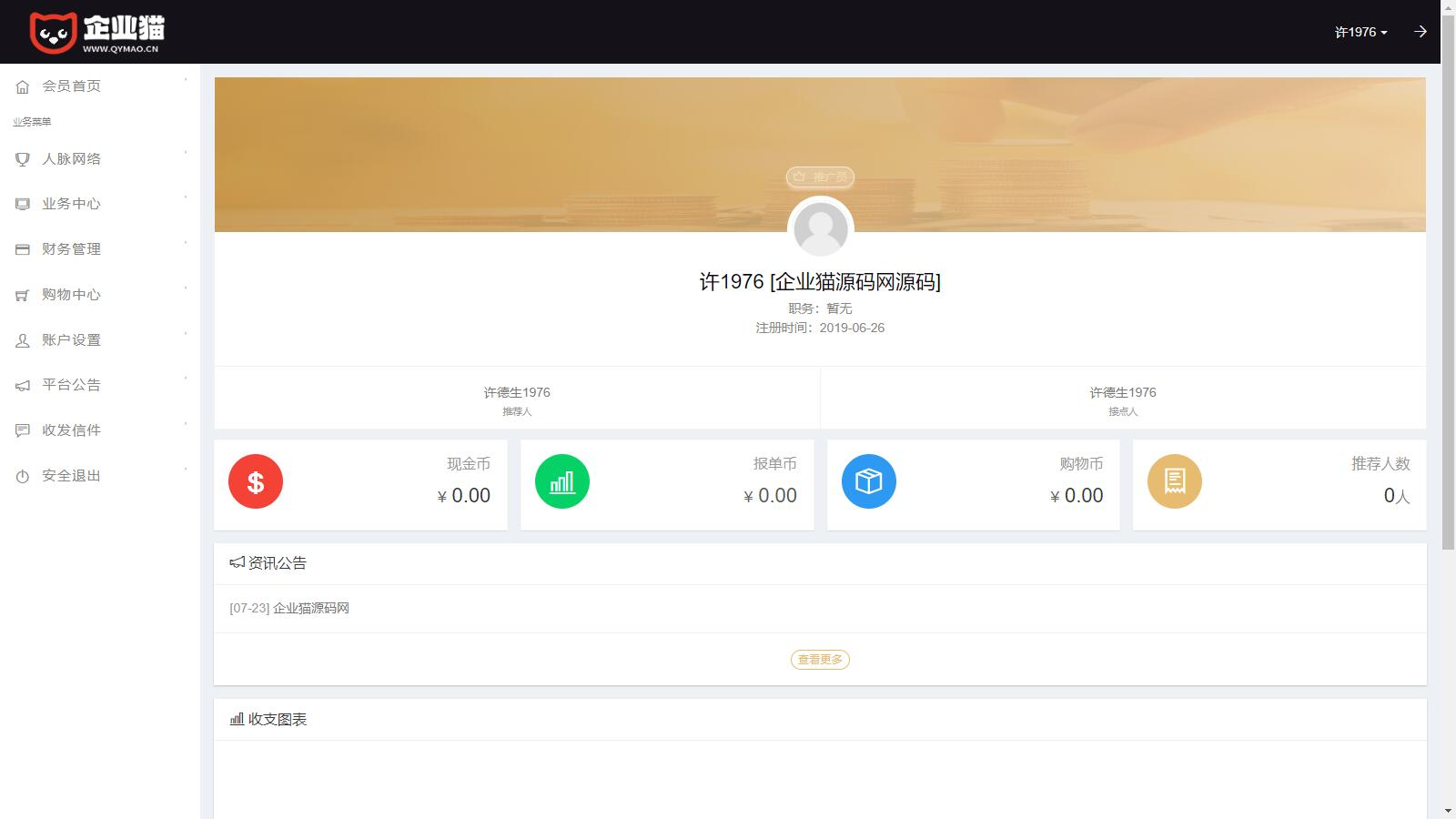Image resolution: width=1456 pixels, height=819 pixels.
Task: Expand the 业务中心 sidebar menu
Action: [x=100, y=204]
